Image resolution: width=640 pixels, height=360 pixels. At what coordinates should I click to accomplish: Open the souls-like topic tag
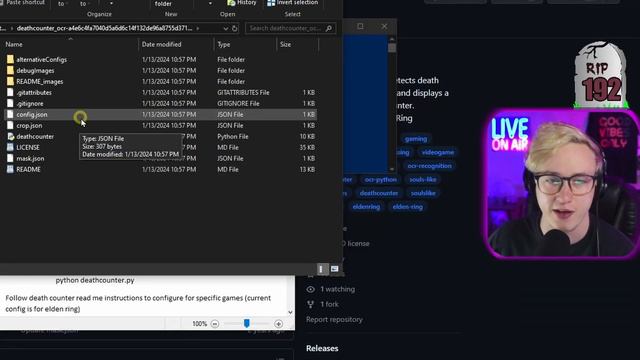(423, 180)
